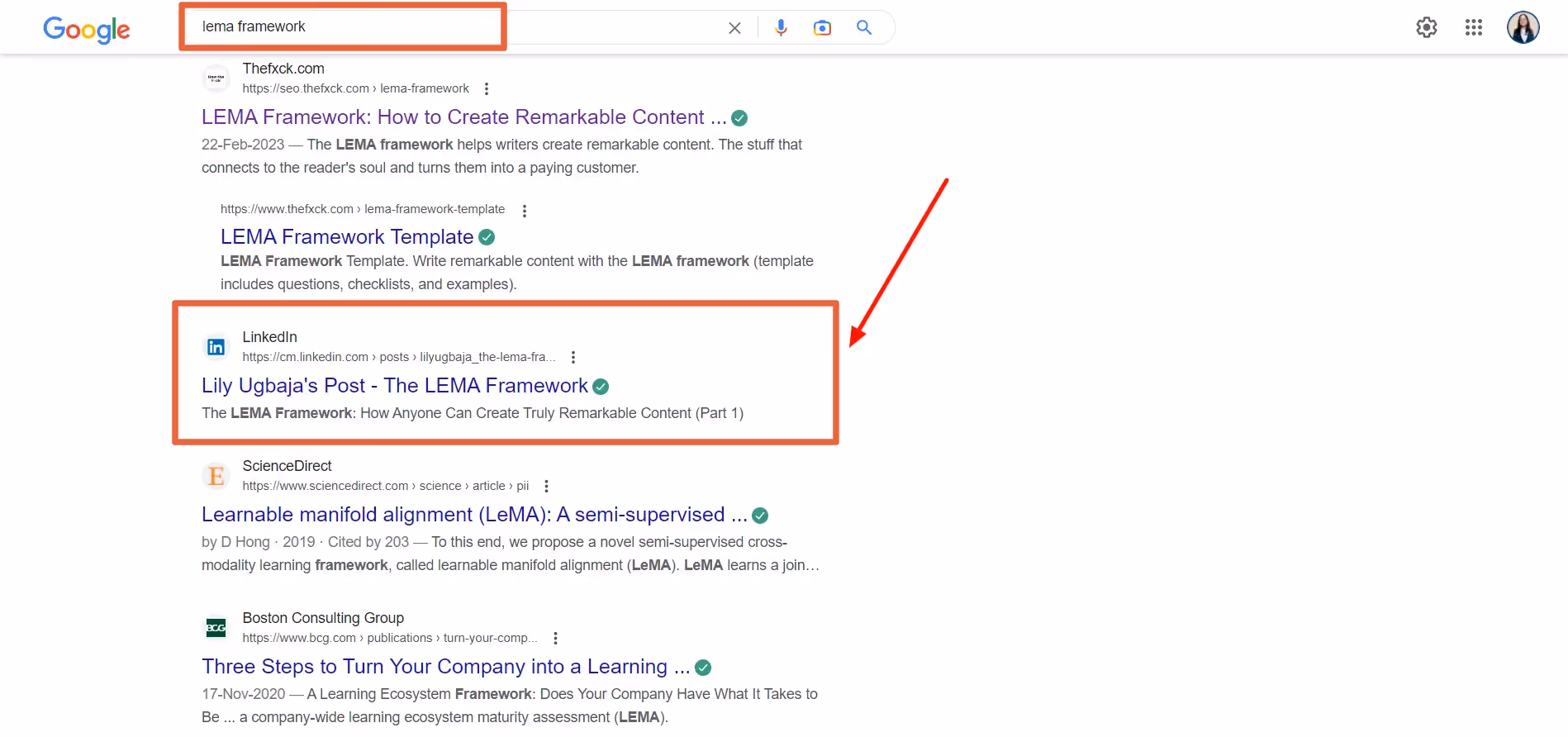
Task: Click green checkmark beside LEMA Framework Template
Action: pos(487,237)
